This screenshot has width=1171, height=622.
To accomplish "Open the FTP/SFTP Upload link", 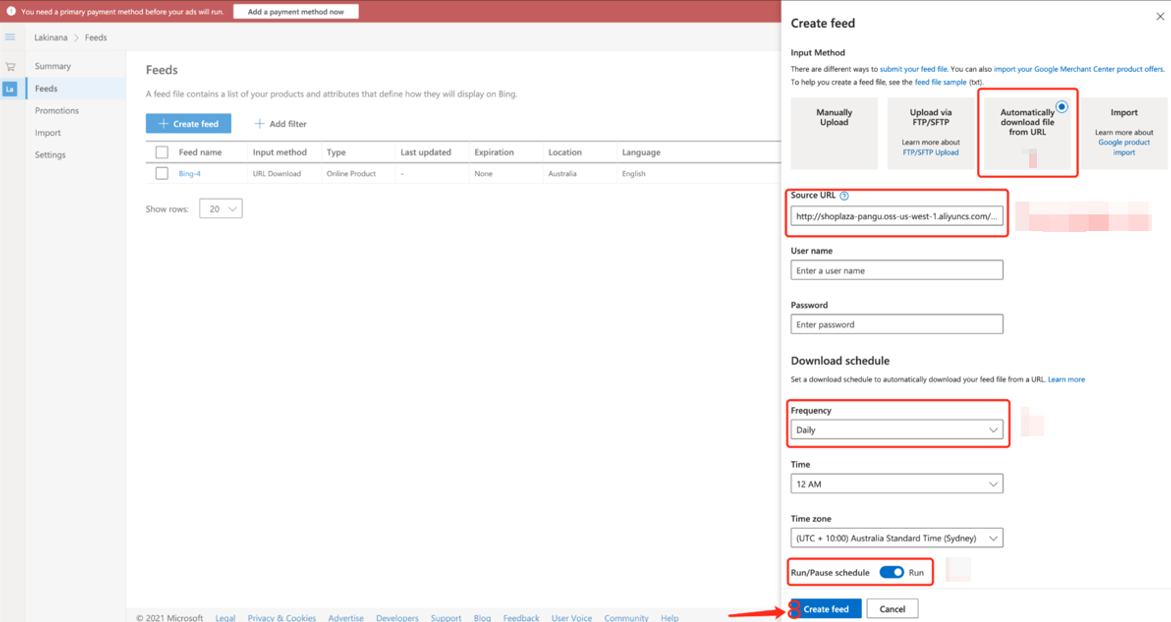I will [x=931, y=152].
